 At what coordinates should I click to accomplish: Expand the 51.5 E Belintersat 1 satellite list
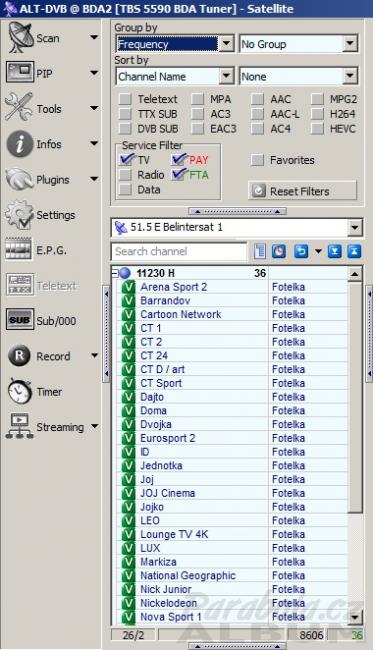[x=354, y=228]
